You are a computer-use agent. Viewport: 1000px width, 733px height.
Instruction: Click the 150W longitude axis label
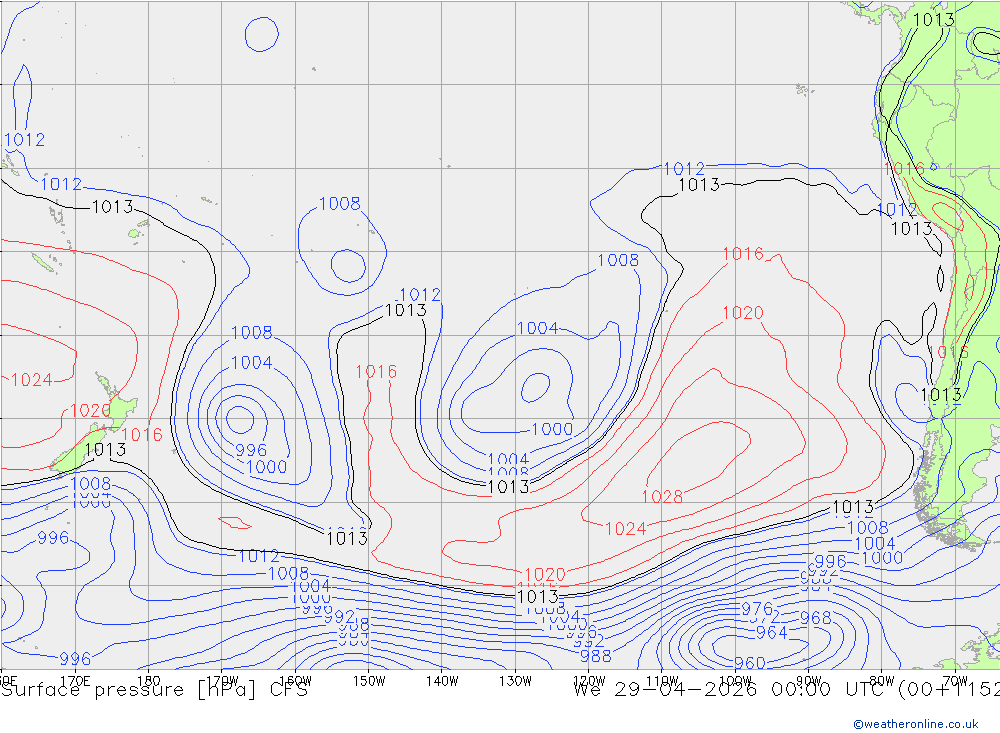tap(369, 681)
